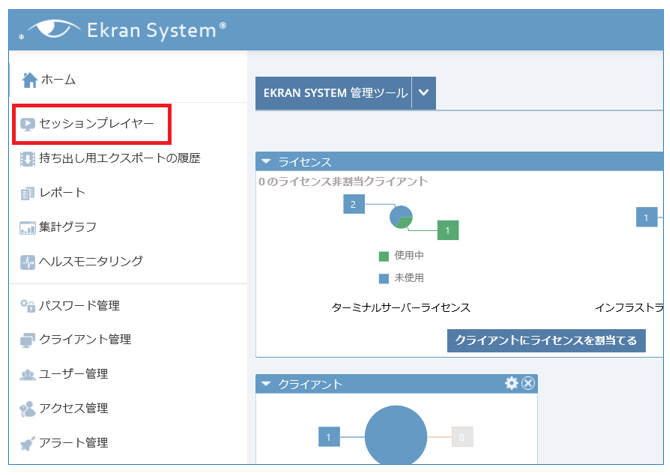Screen dimensions: 670x475
Task: Click the blue value box 2 in license chart
Action: [354, 204]
